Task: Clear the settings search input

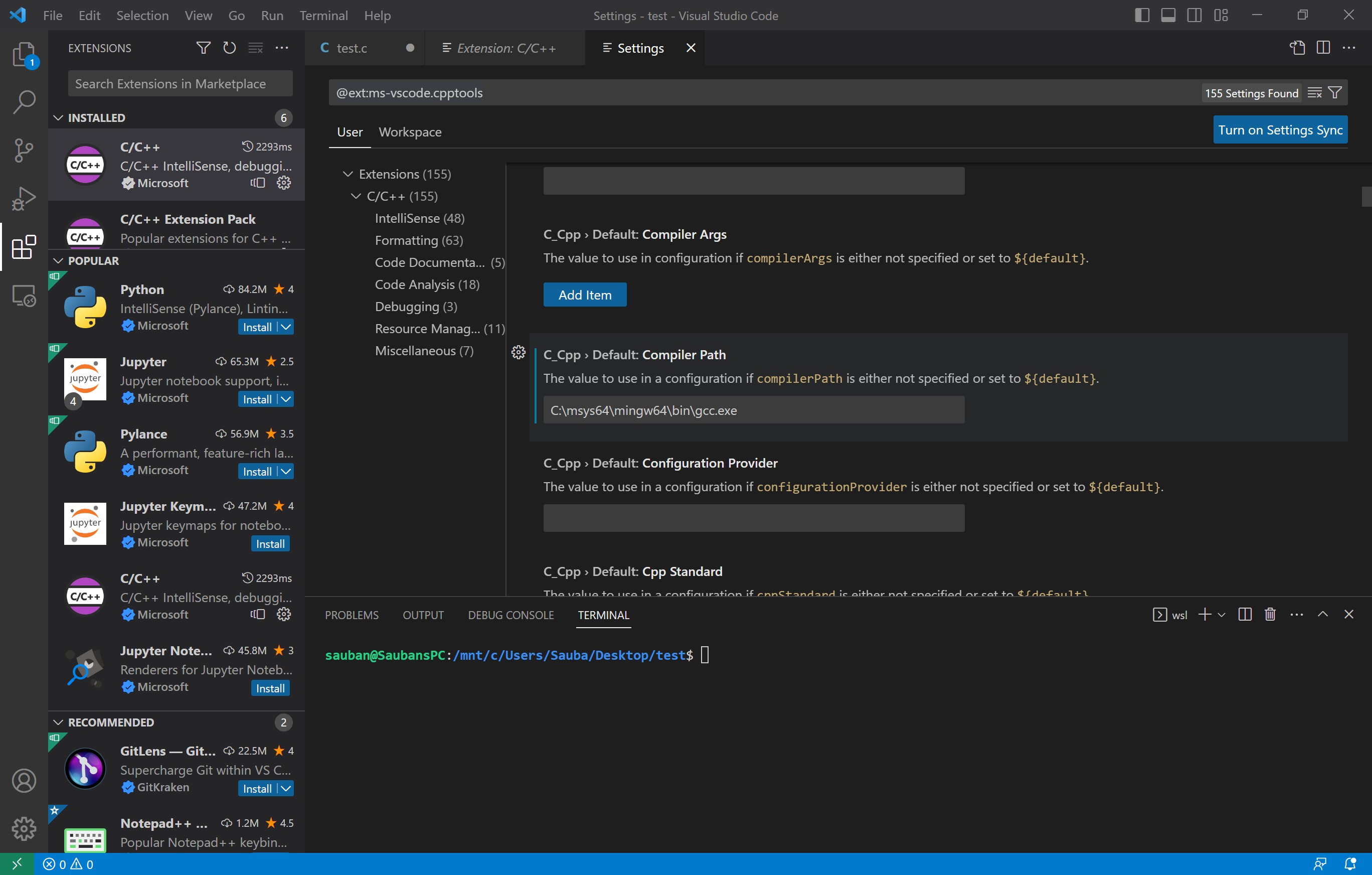Action: point(1314,93)
